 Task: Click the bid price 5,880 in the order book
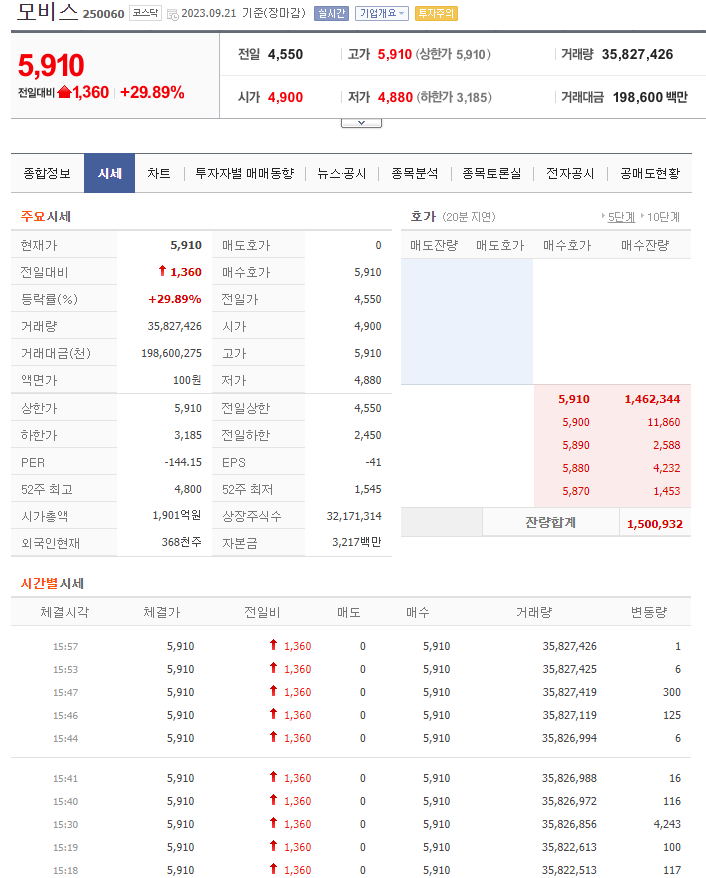point(576,469)
